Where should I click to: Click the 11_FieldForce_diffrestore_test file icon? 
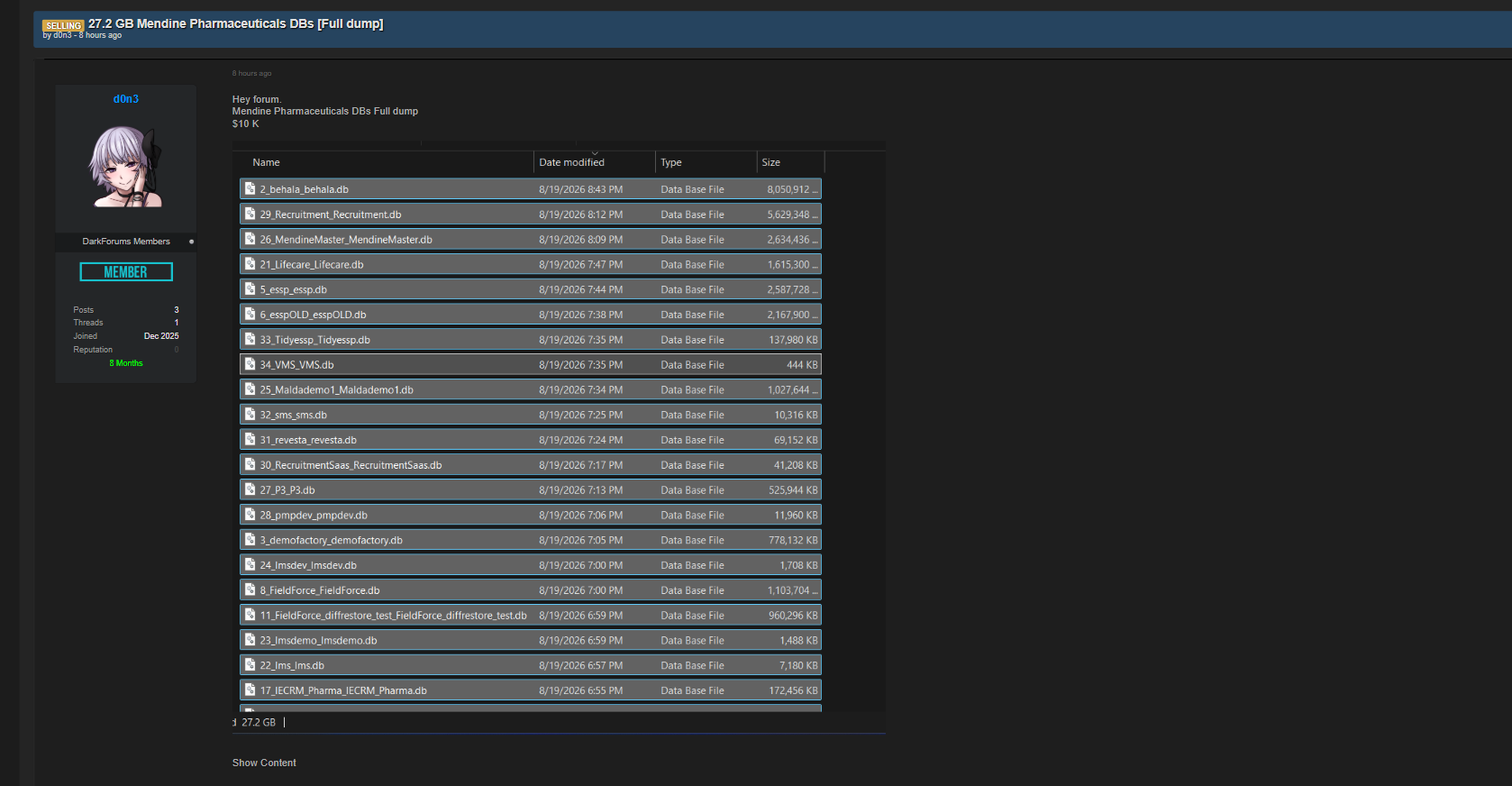[250, 616]
